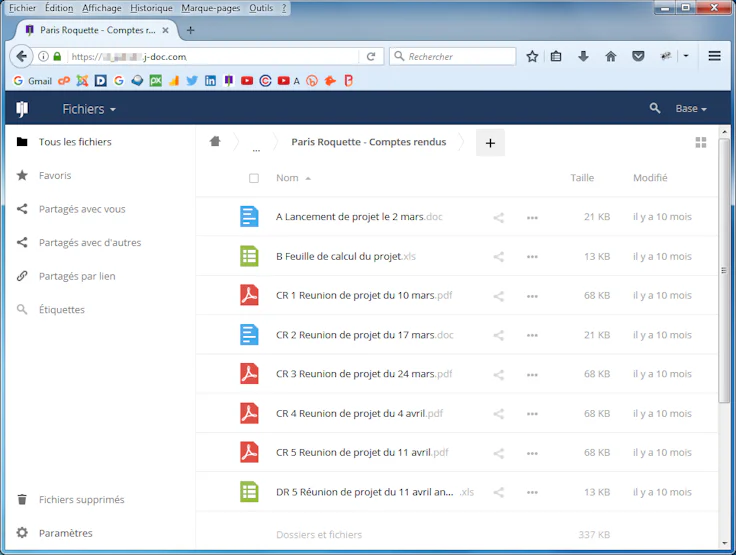Open Favoris in the sidebar
Viewport: 736px width, 555px height.
pyautogui.click(x=55, y=176)
